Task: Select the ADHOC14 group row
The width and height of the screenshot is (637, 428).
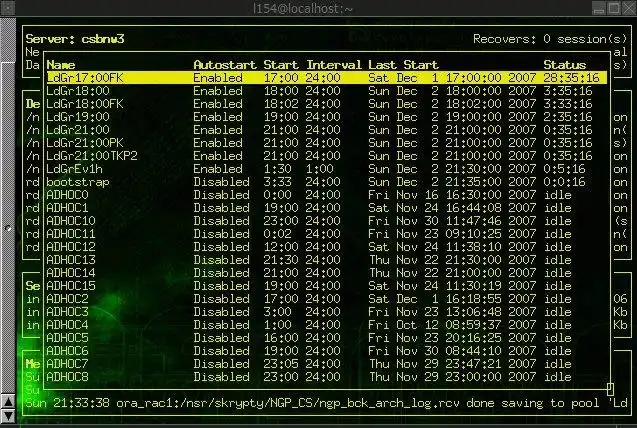Action: tap(327, 272)
